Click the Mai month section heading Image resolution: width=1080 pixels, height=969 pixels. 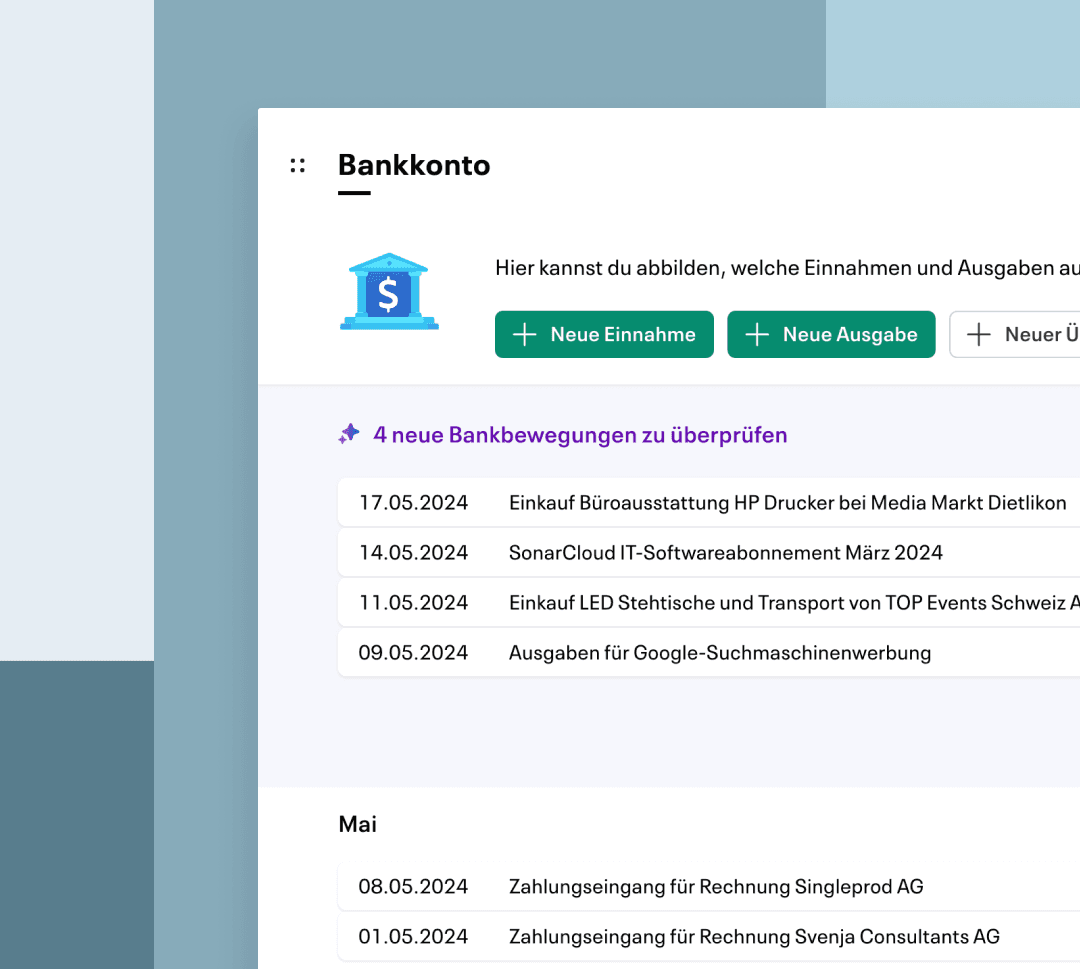click(357, 824)
